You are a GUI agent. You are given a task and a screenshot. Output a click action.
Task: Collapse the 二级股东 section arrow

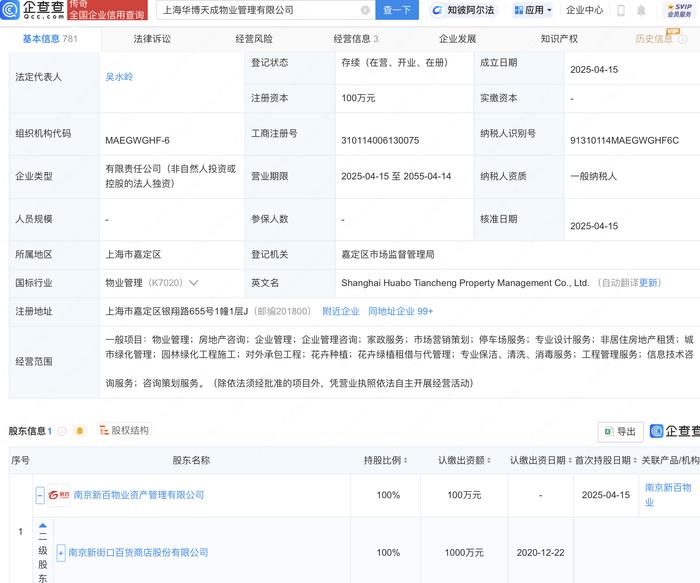(x=43, y=526)
